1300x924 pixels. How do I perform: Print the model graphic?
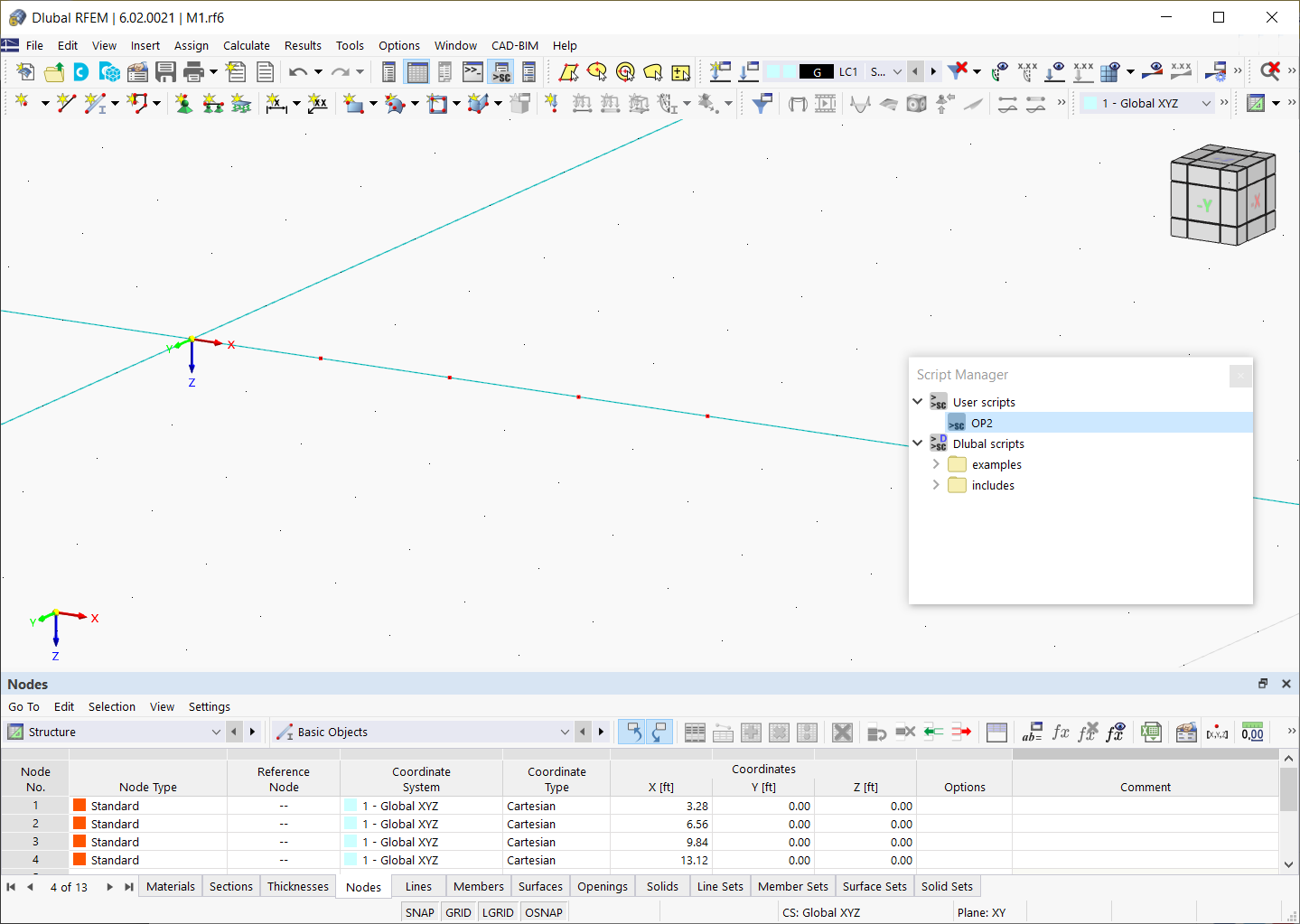pyautogui.click(x=192, y=71)
